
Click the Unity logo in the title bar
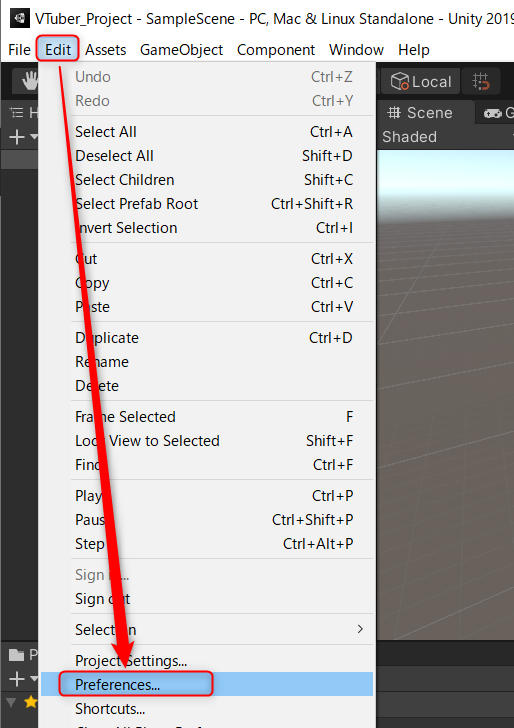coord(20,19)
